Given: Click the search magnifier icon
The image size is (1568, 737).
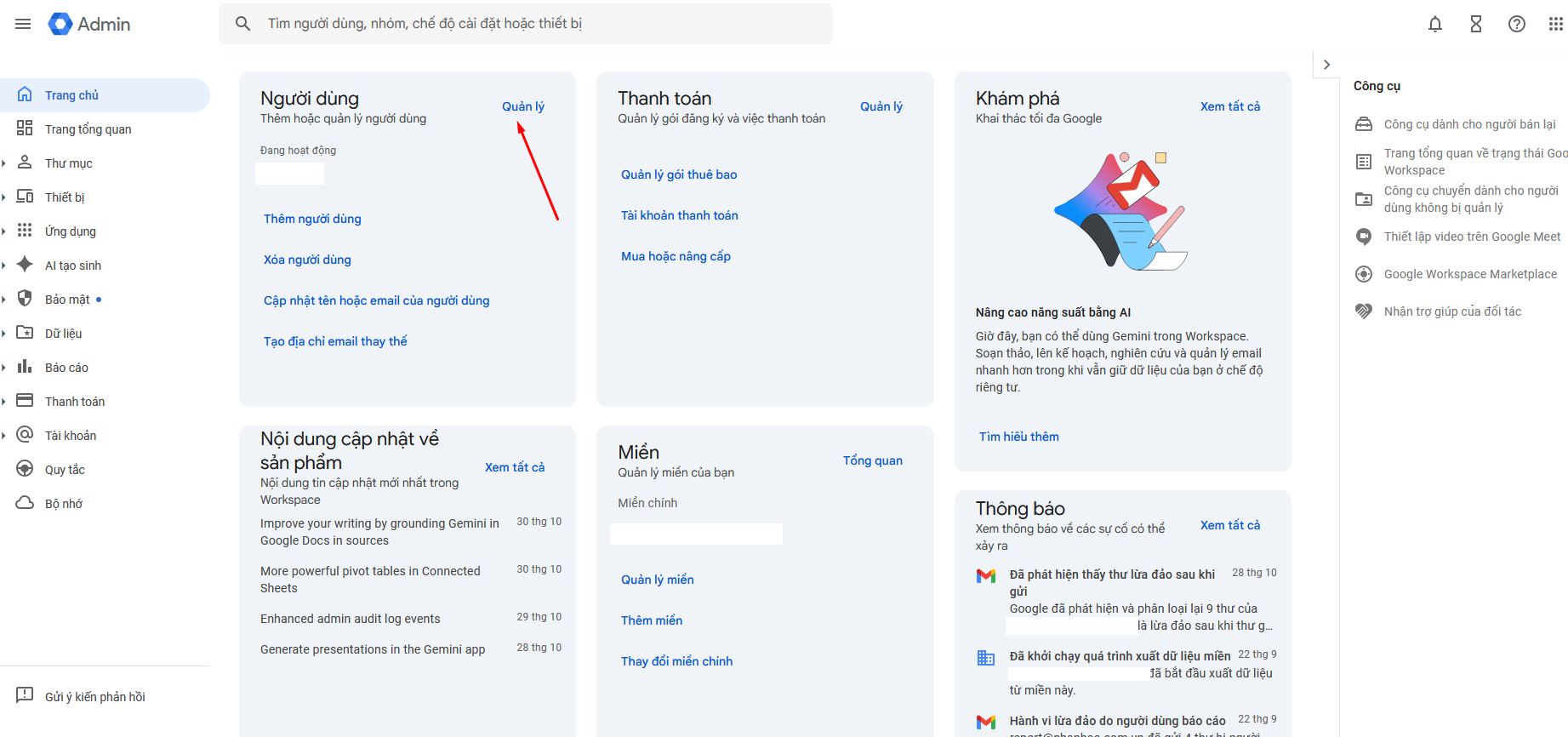Looking at the screenshot, I should pyautogui.click(x=243, y=24).
